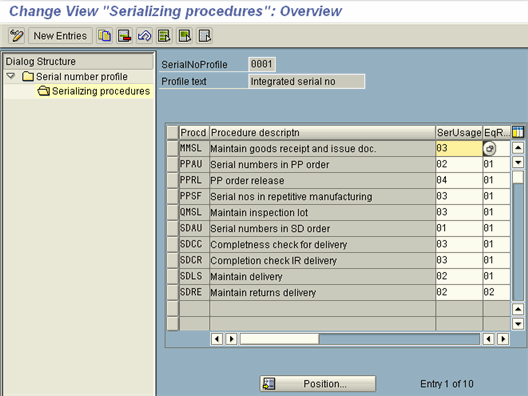Click the Position... button

[318, 384]
